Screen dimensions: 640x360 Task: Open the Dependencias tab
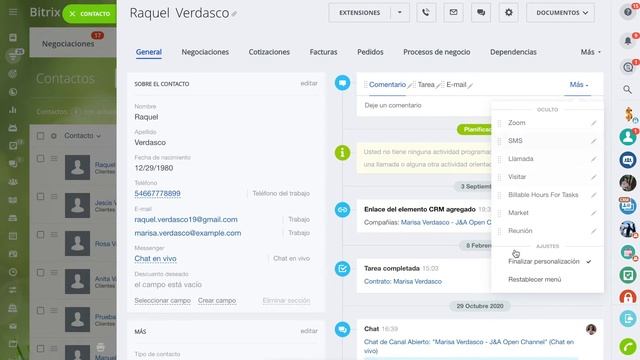tap(513, 52)
